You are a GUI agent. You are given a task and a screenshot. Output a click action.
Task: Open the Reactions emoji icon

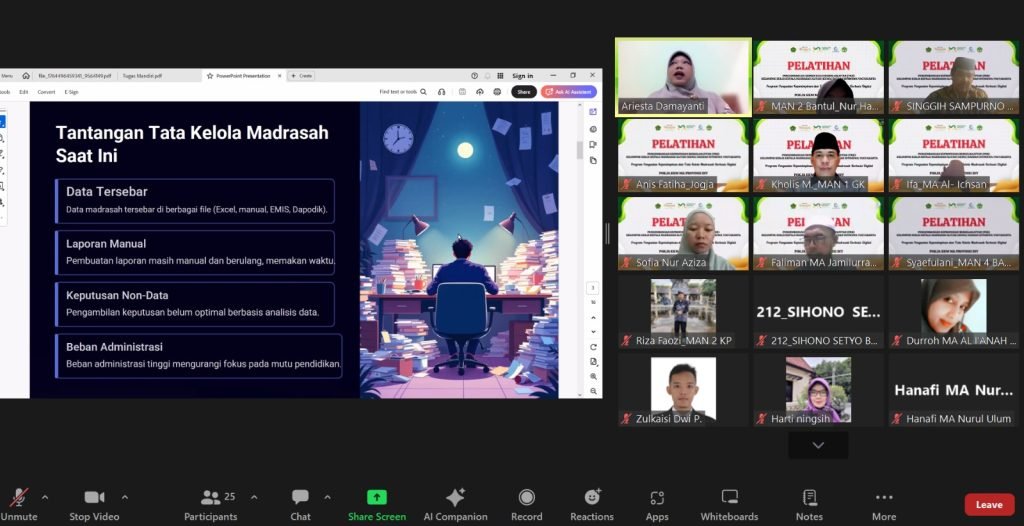tap(592, 498)
